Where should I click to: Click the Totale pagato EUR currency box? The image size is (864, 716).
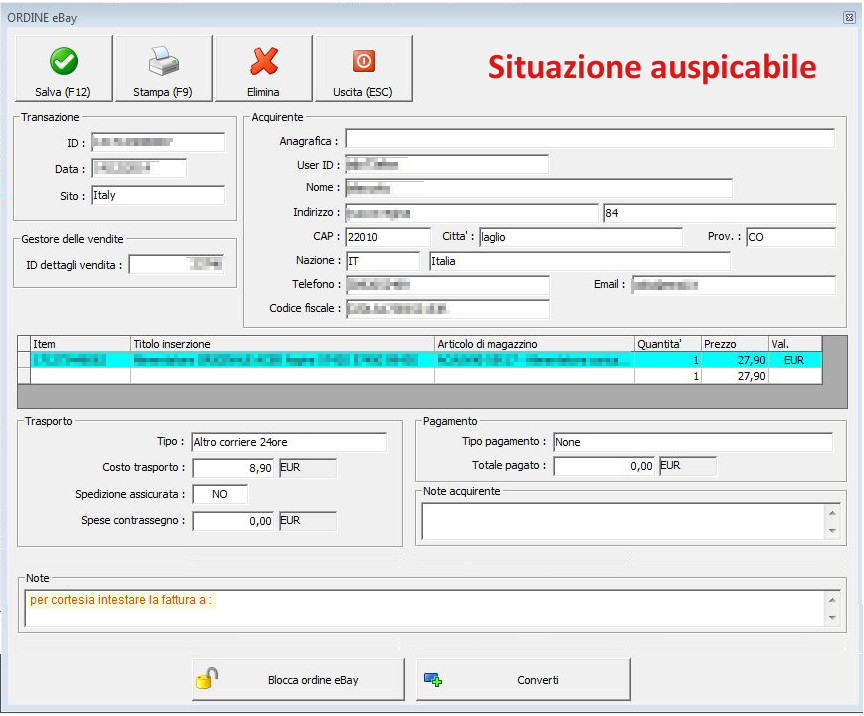tap(688, 466)
